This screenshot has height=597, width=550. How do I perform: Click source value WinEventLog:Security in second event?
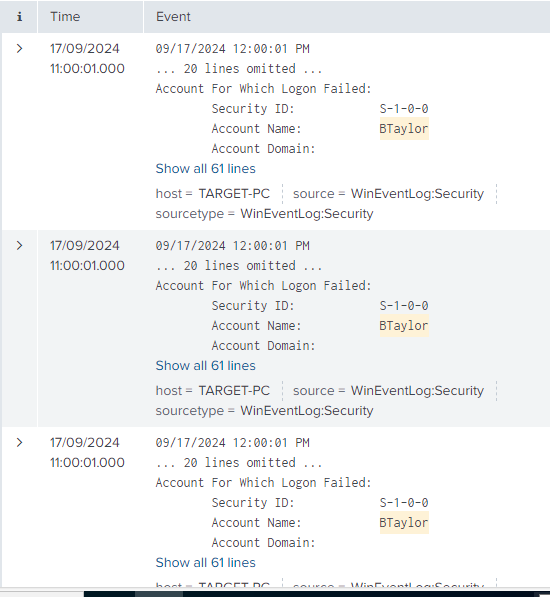[417, 390]
